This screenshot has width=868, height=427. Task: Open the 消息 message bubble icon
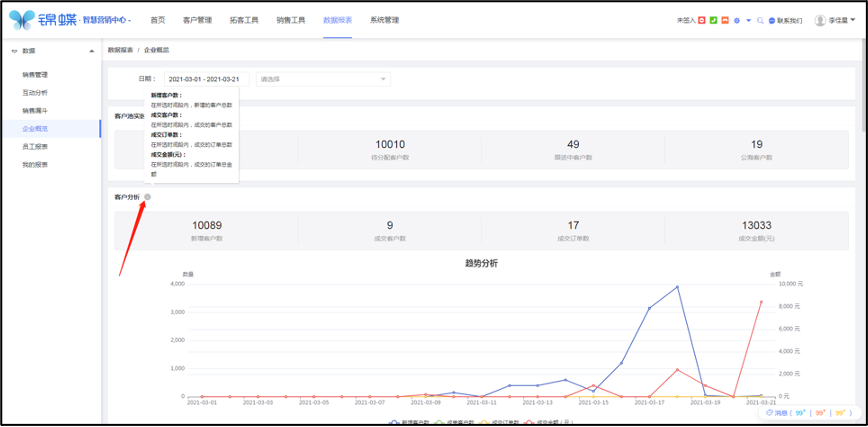pos(769,413)
